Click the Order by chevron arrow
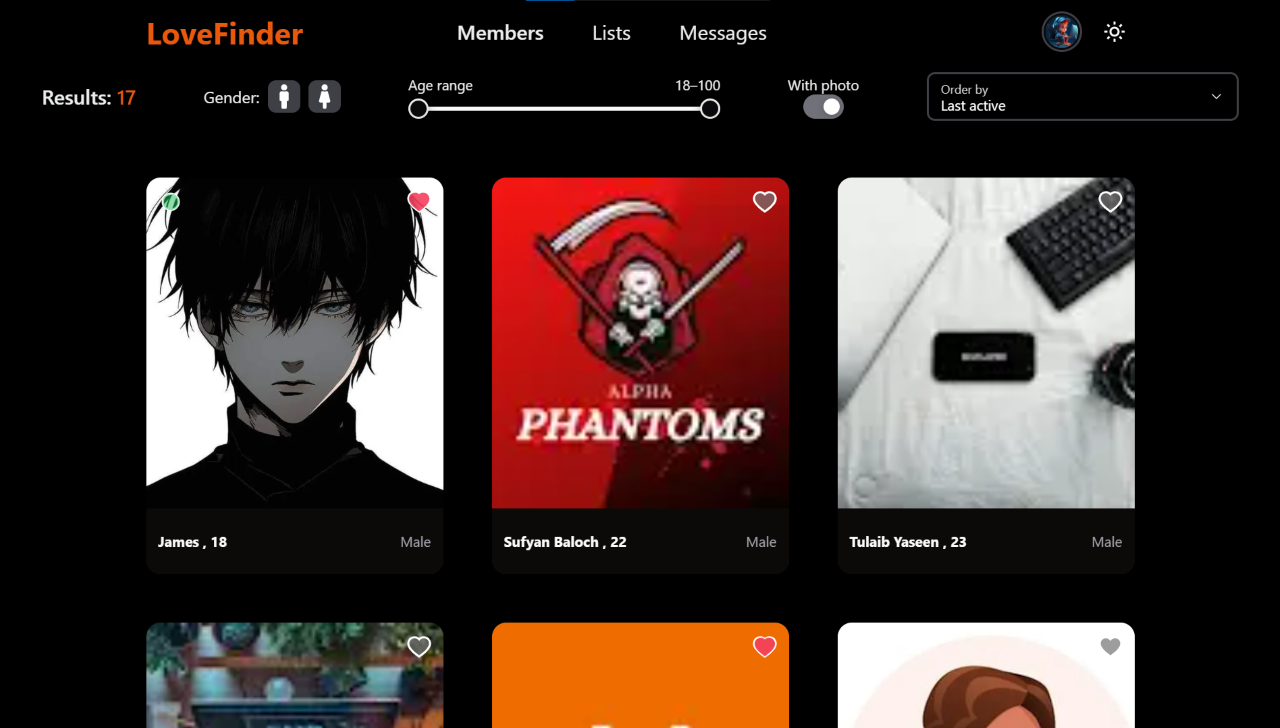Screen dimensions: 1280x728 [1216, 97]
